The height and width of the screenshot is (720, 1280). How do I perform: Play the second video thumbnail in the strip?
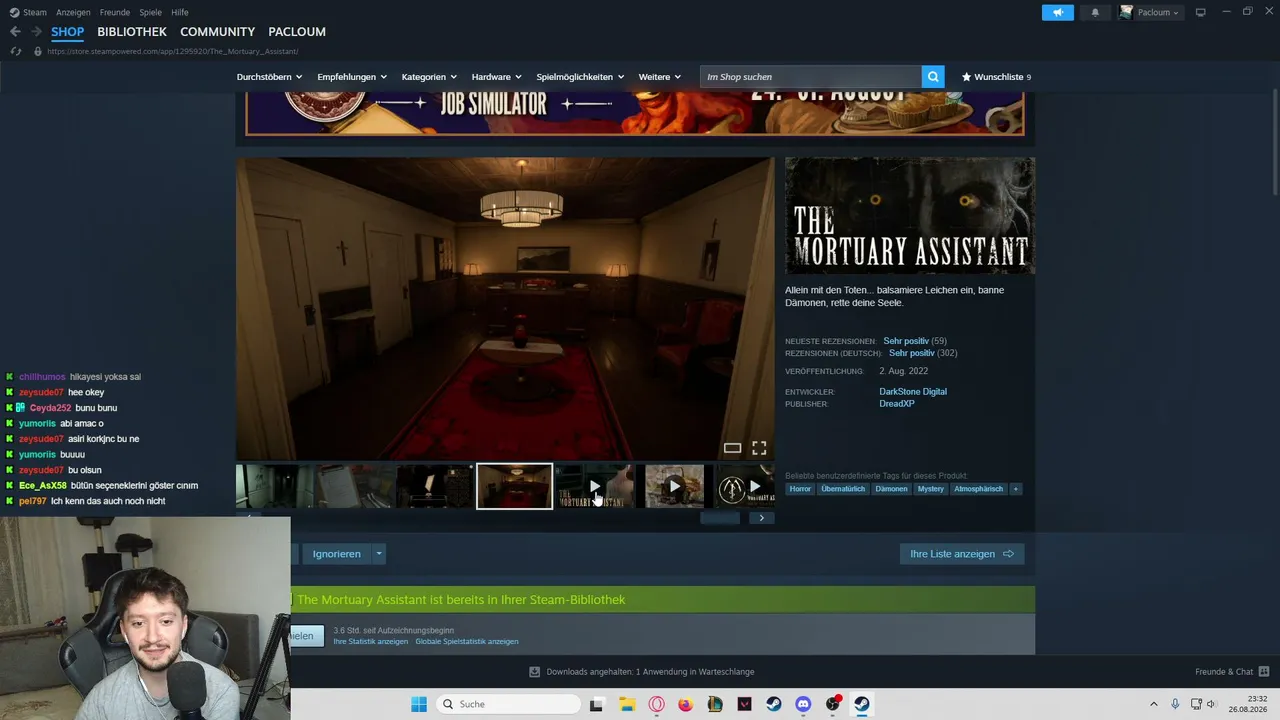coord(675,486)
